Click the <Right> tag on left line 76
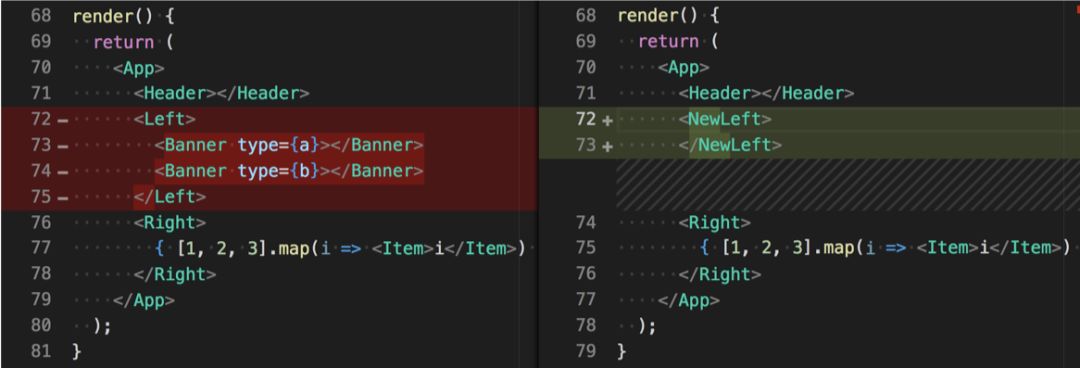1080x368 pixels. click(170, 223)
